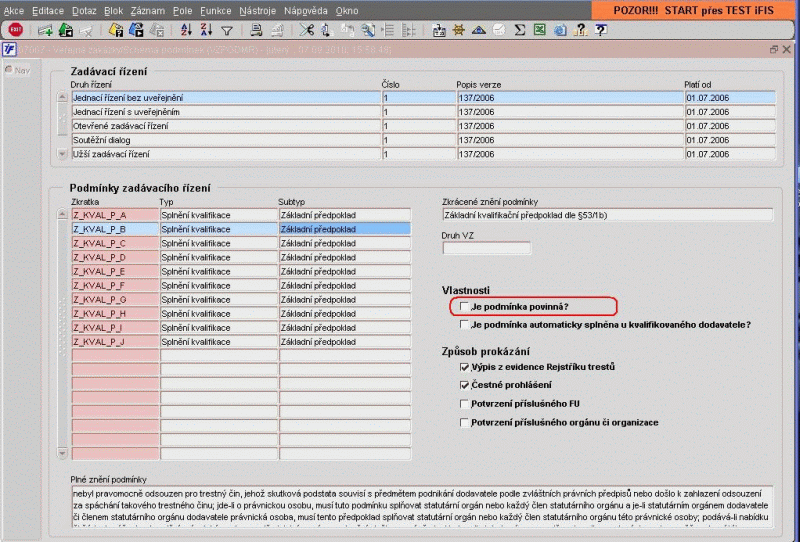
Task: Open the Dotaz menu
Action: (83, 10)
